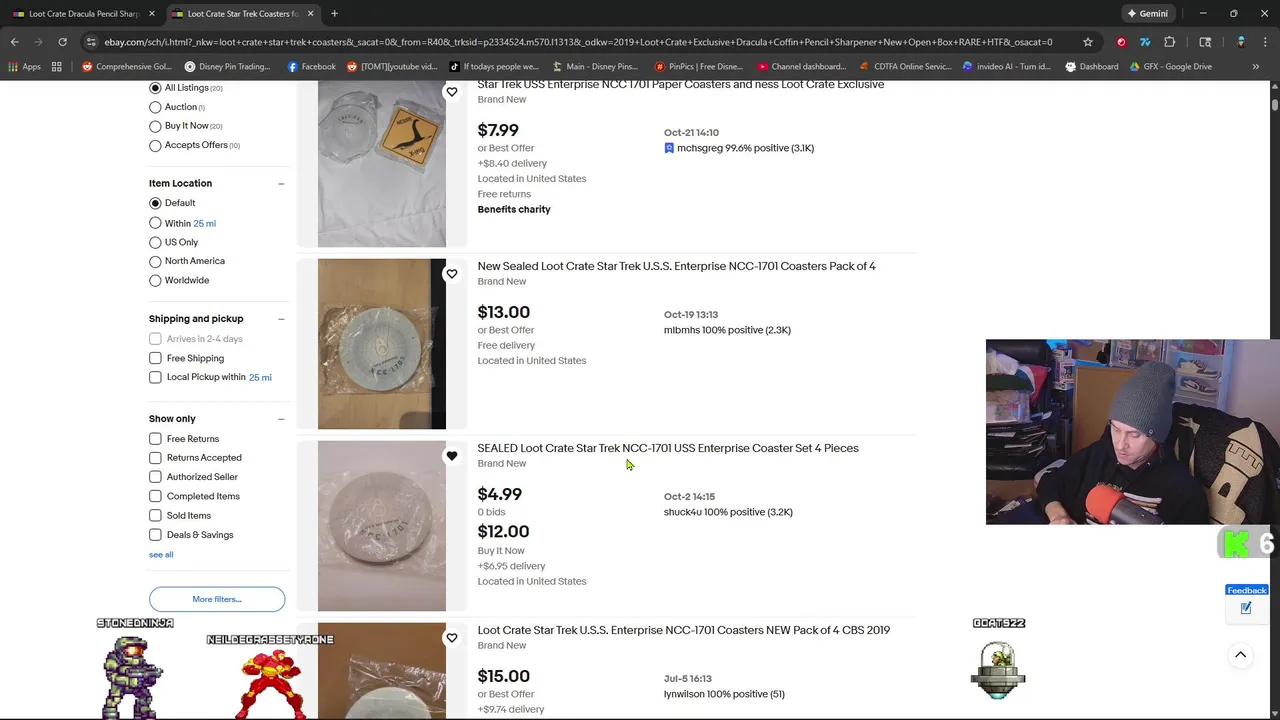
Task: Open a new browser tab
Action: (334, 14)
